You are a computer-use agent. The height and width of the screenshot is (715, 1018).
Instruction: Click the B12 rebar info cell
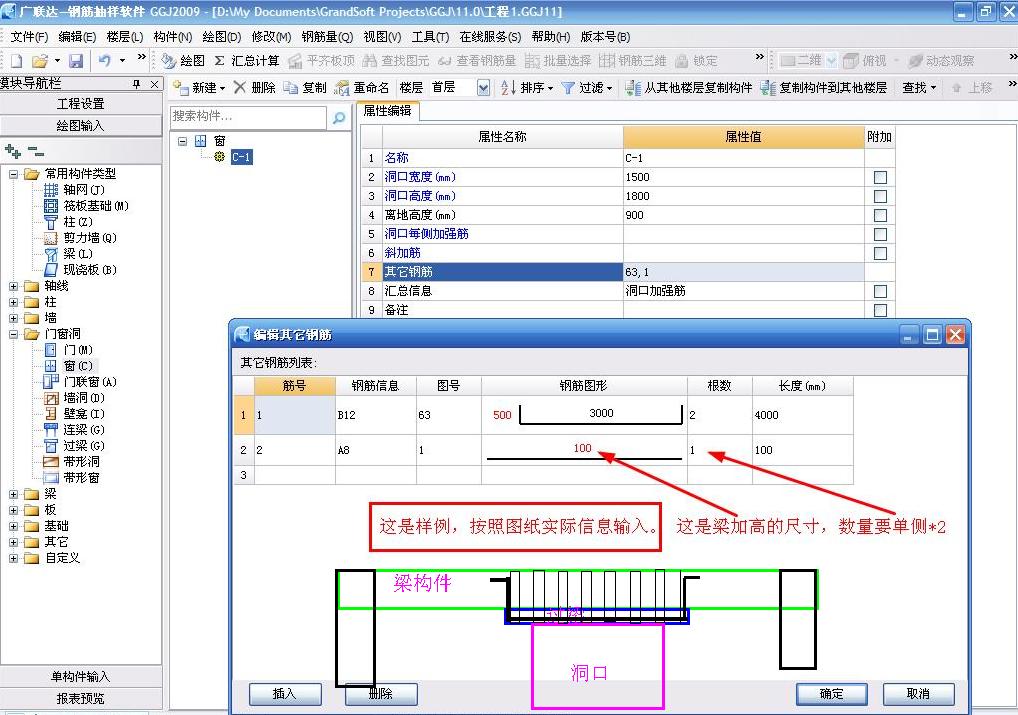(x=375, y=415)
